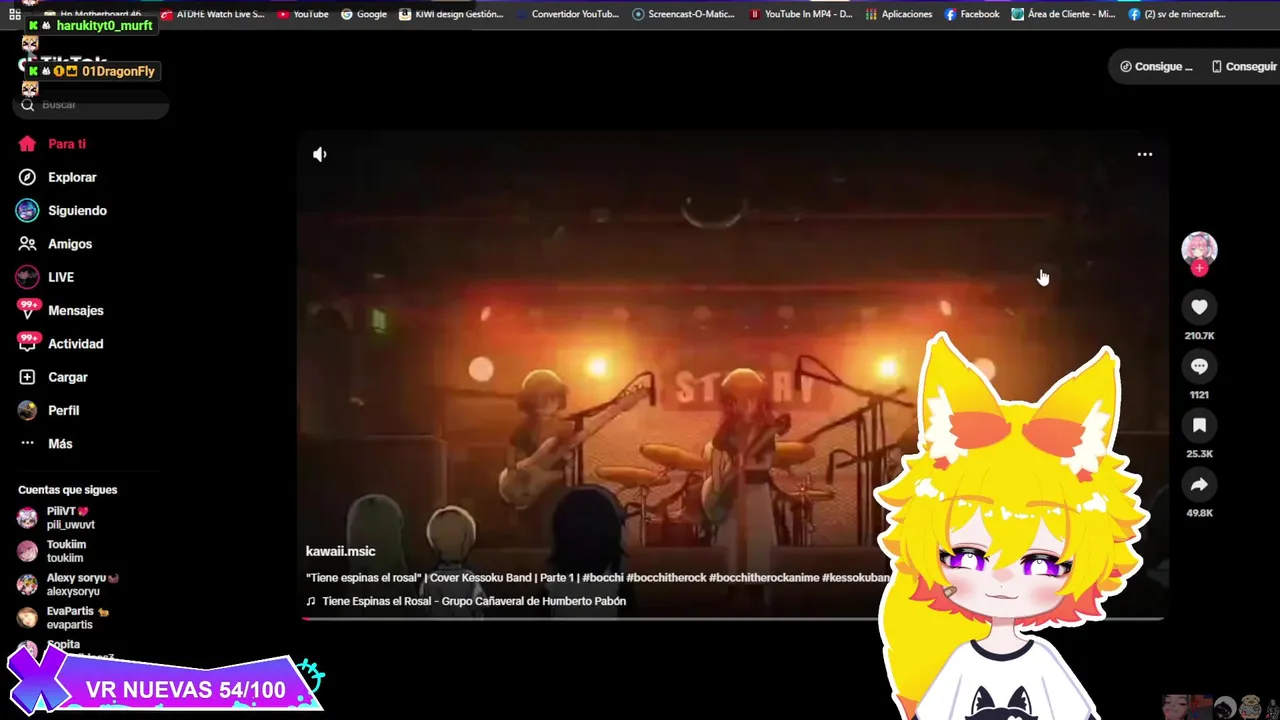Open the ATDHE Watch Live bookmark
This screenshot has width=1280, height=720.
coord(213,14)
